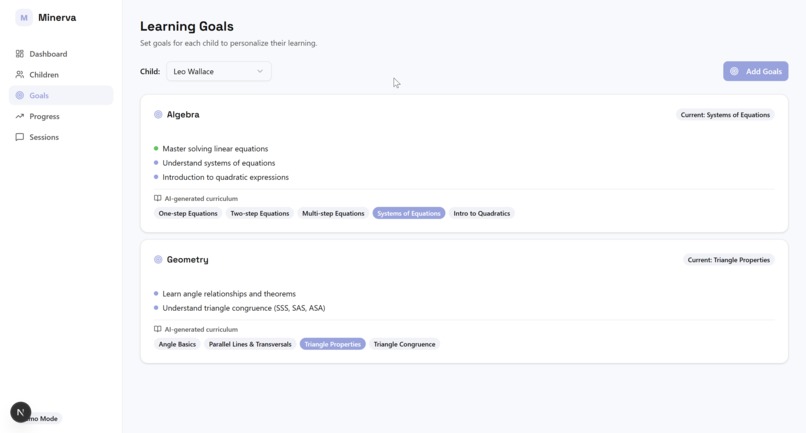Click goal 'Learn angle relationships and theorems'
The image size is (806, 433).
click(229, 294)
